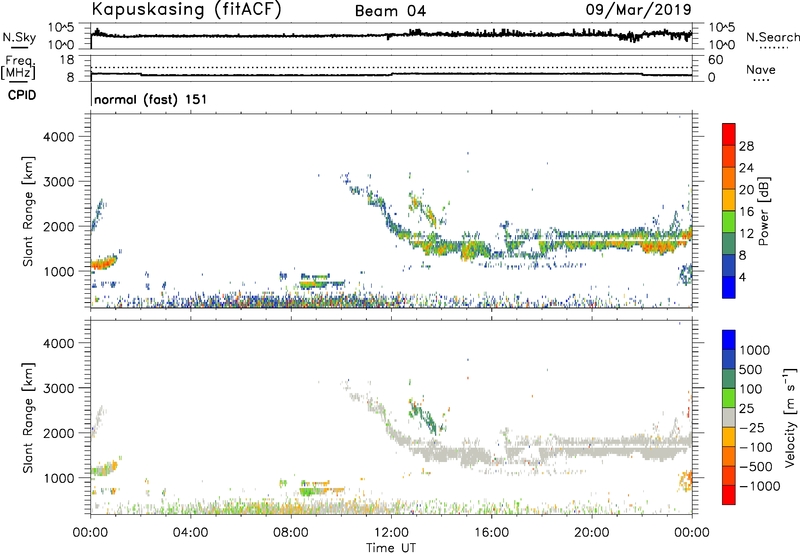Image resolution: width=800 pixels, height=554 pixels.
Task: Click the -25 tick on velocity scale
Action: pos(752,427)
